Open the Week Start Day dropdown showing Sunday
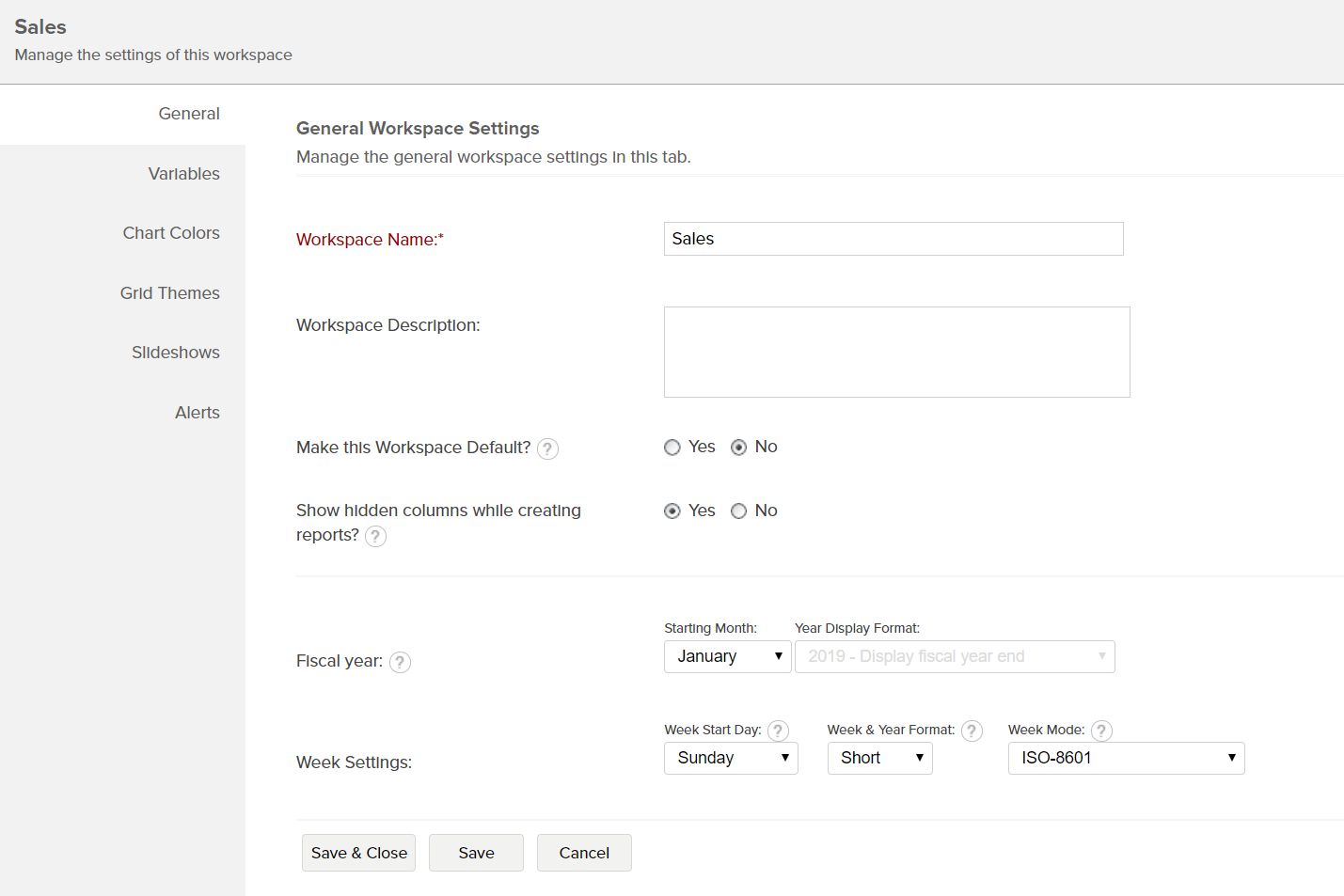This screenshot has height=896, width=1344. point(731,758)
